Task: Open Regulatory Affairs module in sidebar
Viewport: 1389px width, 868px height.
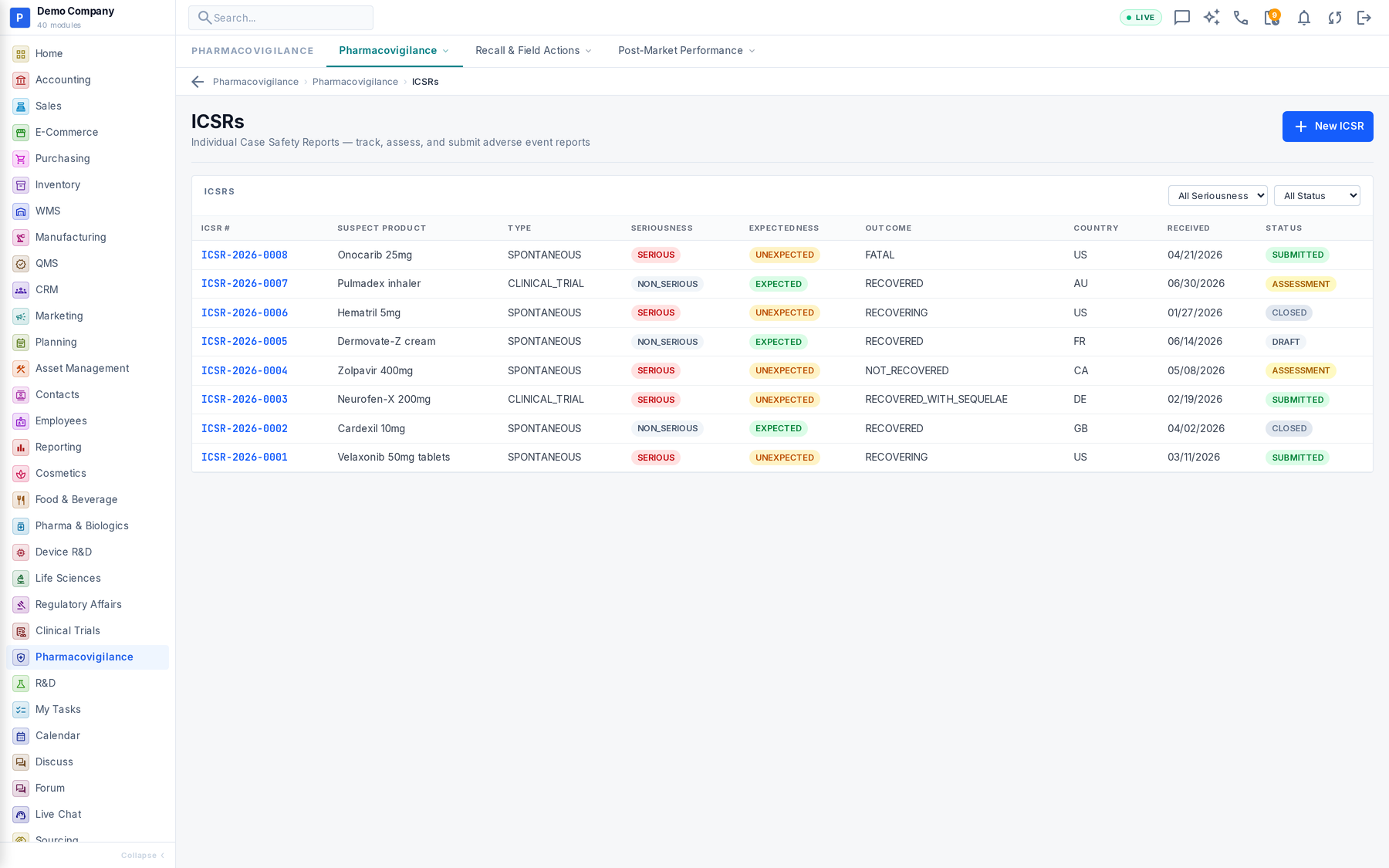Action: click(x=87, y=604)
